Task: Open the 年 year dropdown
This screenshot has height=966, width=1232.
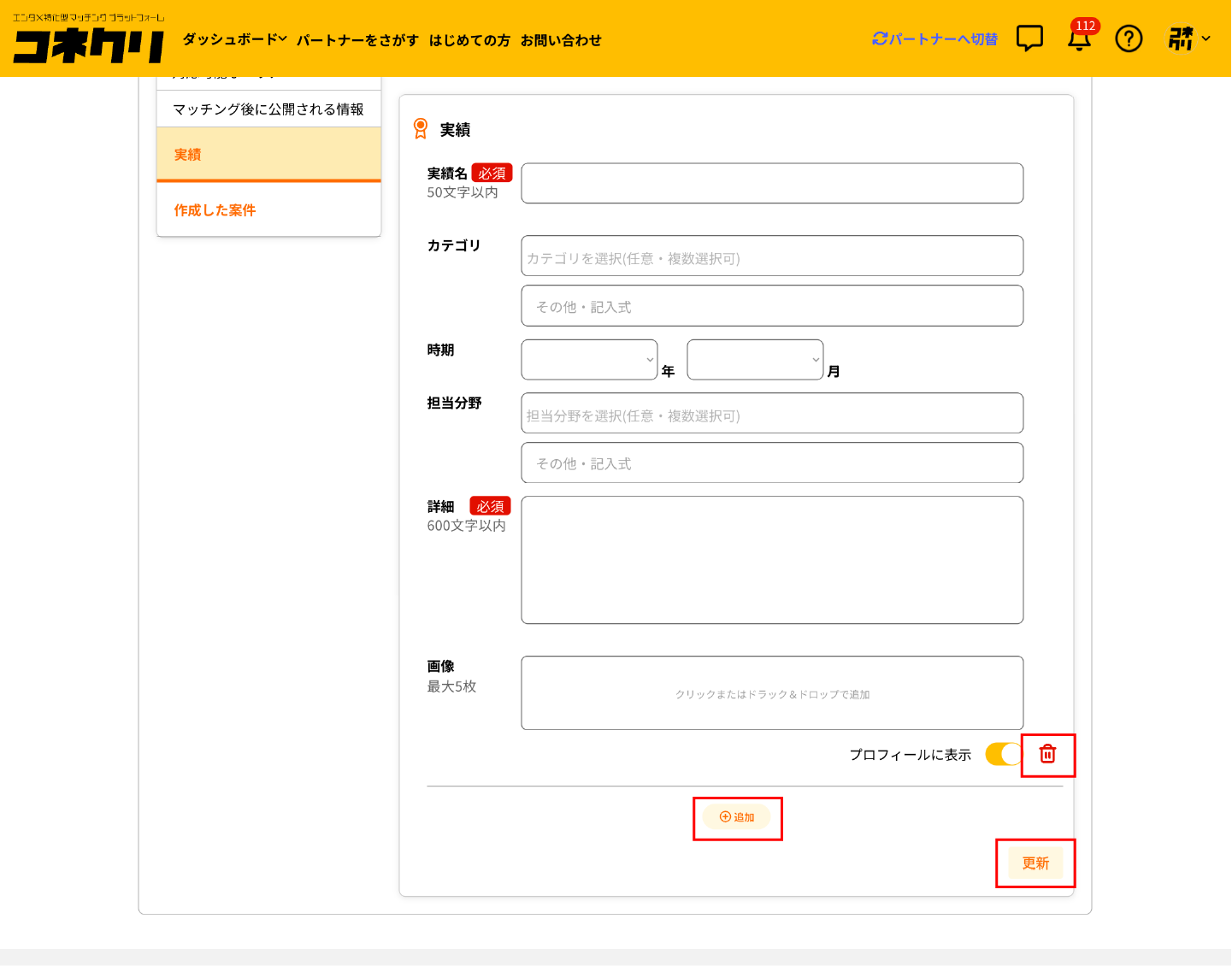Action: [x=589, y=360]
